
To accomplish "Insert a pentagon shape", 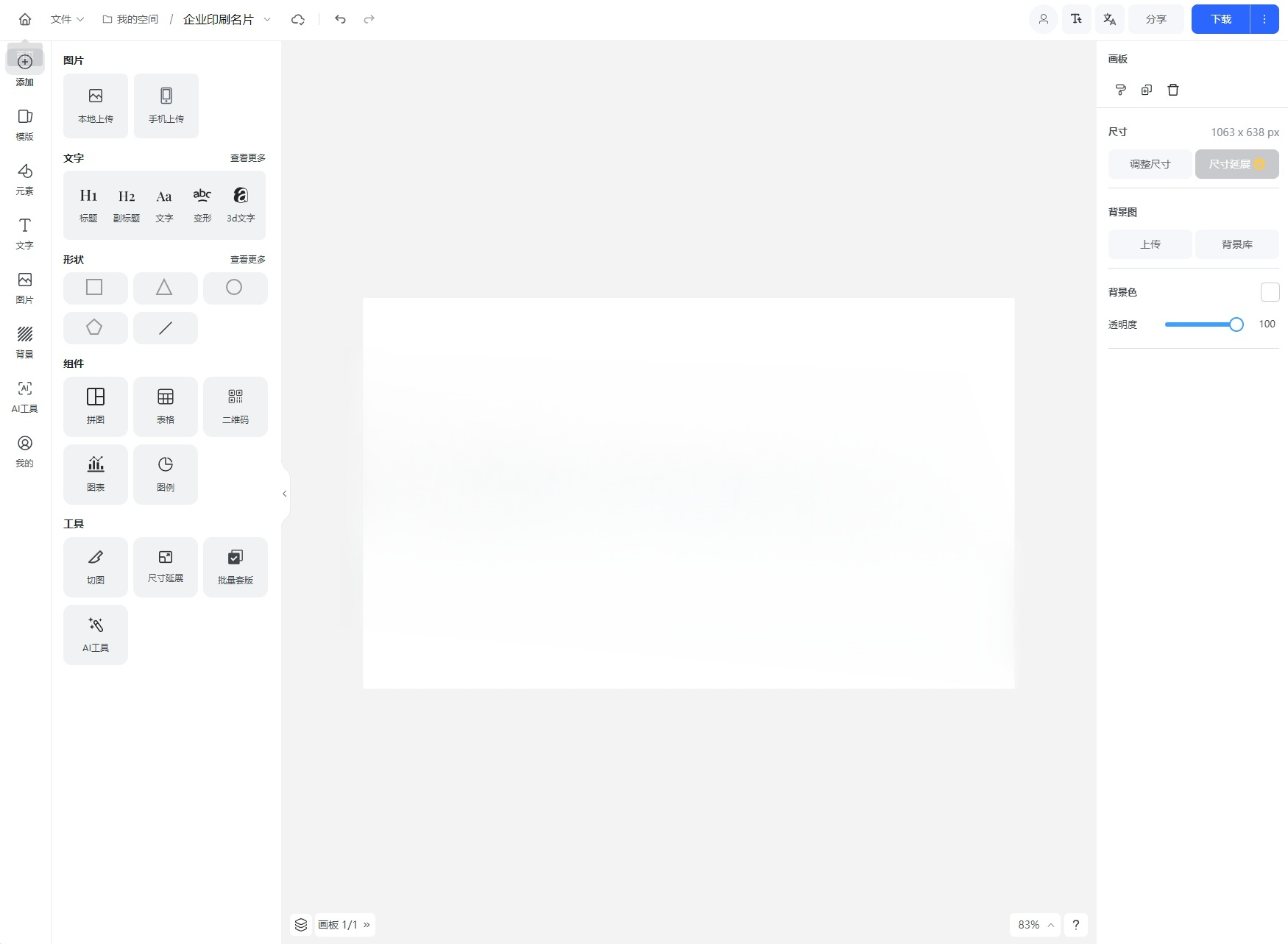I will 95,327.
